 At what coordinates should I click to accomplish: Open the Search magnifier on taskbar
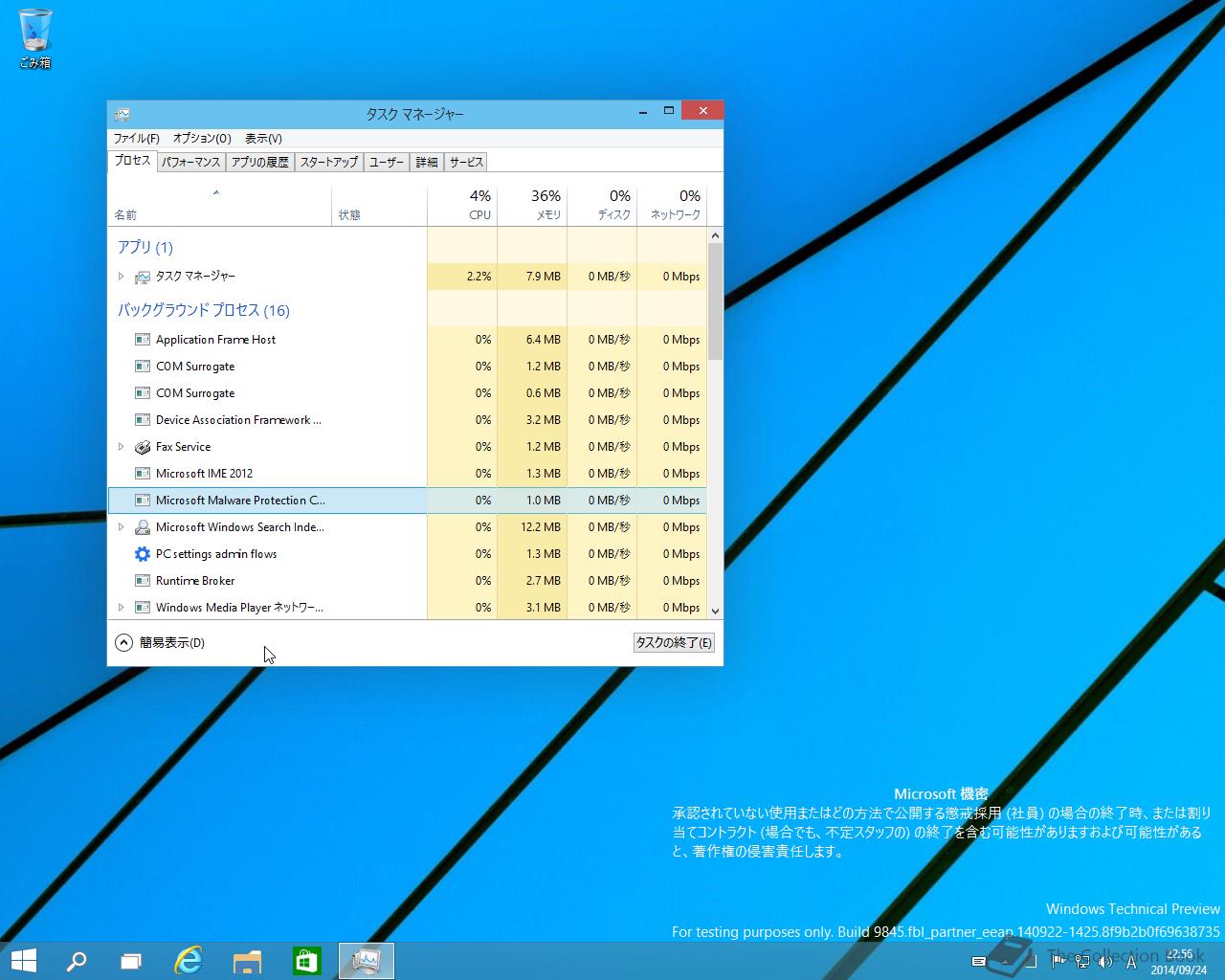click(76, 961)
